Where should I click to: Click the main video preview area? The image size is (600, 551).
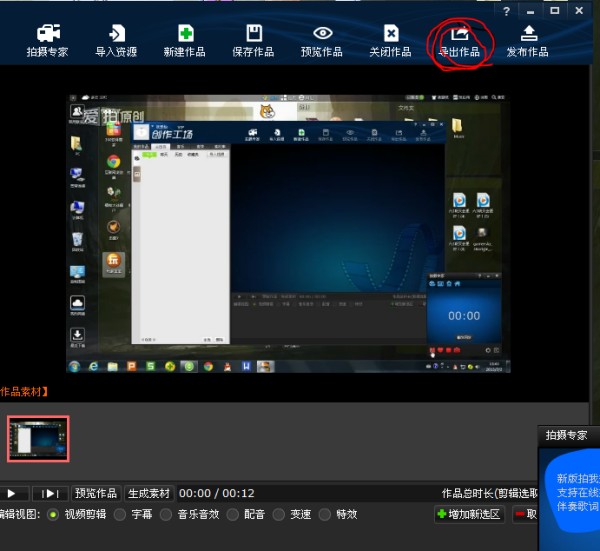point(288,233)
